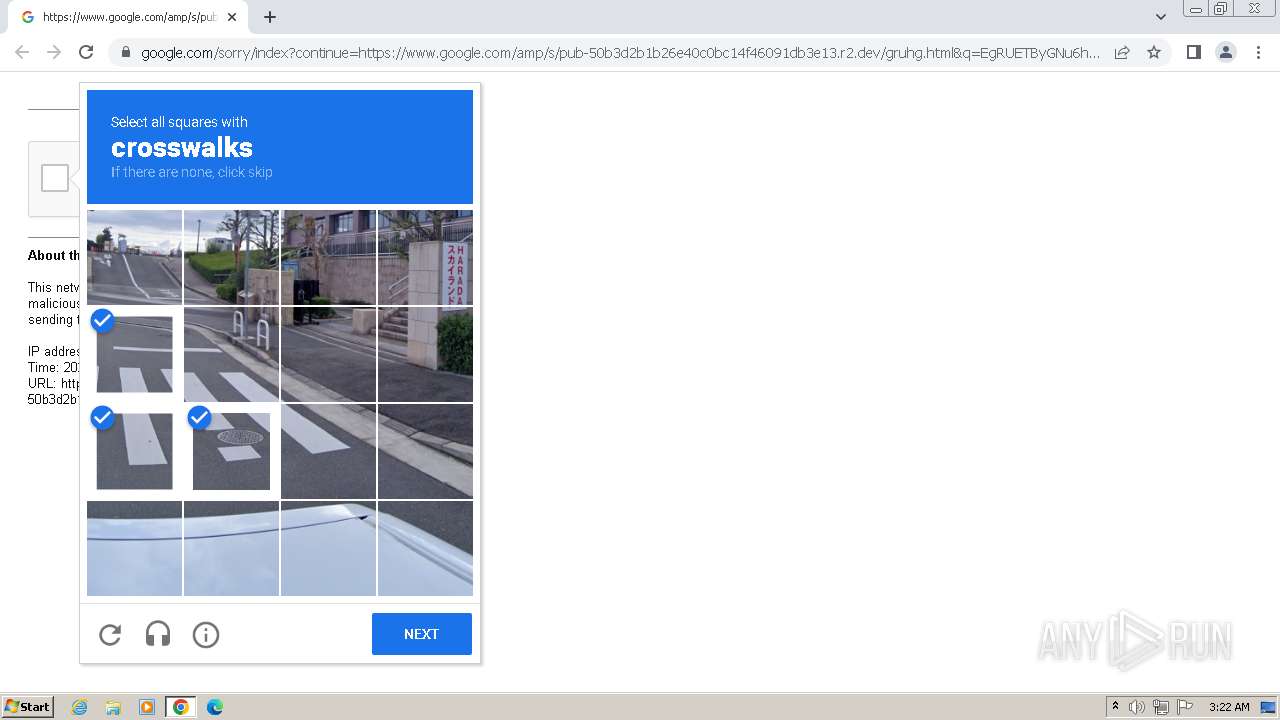Select tile with curb and gutter
This screenshot has height=720, width=1280.
point(425,451)
